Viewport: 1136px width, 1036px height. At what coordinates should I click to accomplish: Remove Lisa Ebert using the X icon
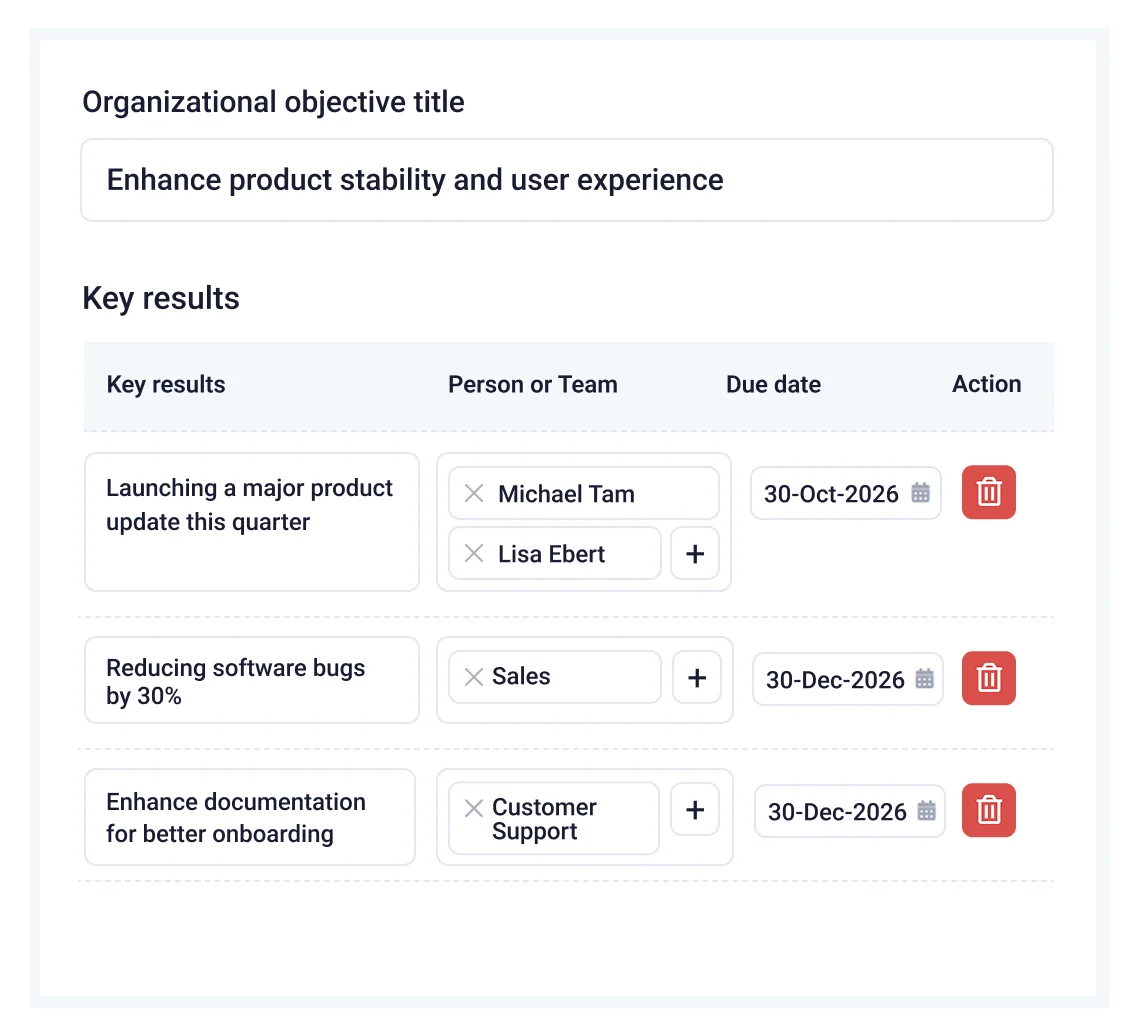[473, 553]
